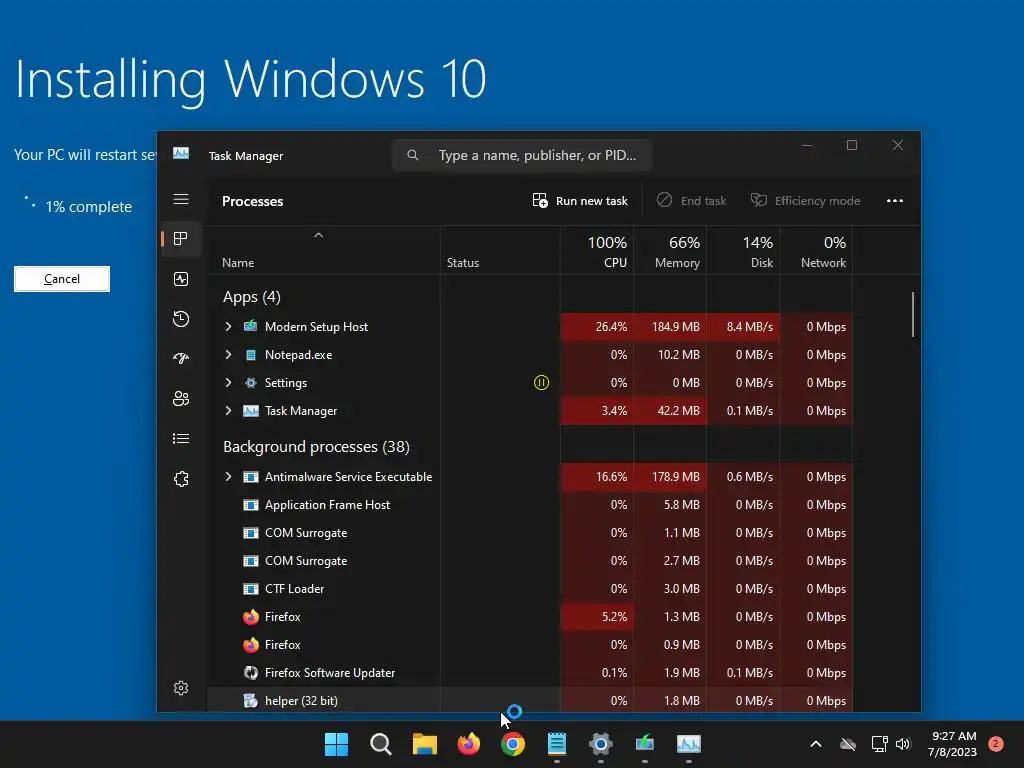
Task: Open the Details list icon in sidebar
Action: (x=181, y=438)
